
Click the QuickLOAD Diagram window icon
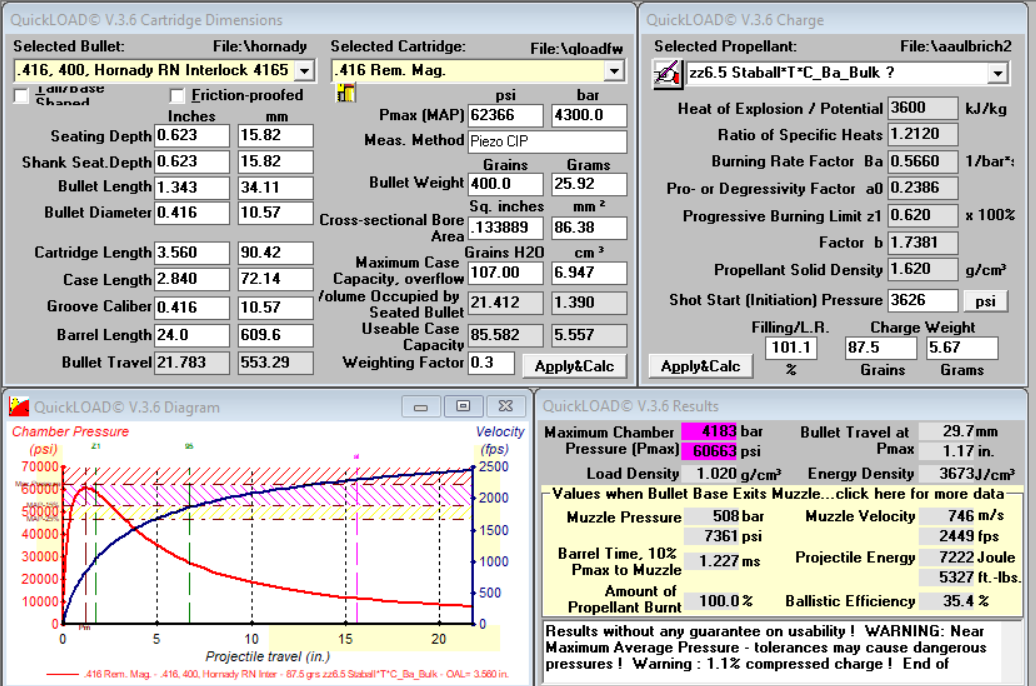point(19,406)
